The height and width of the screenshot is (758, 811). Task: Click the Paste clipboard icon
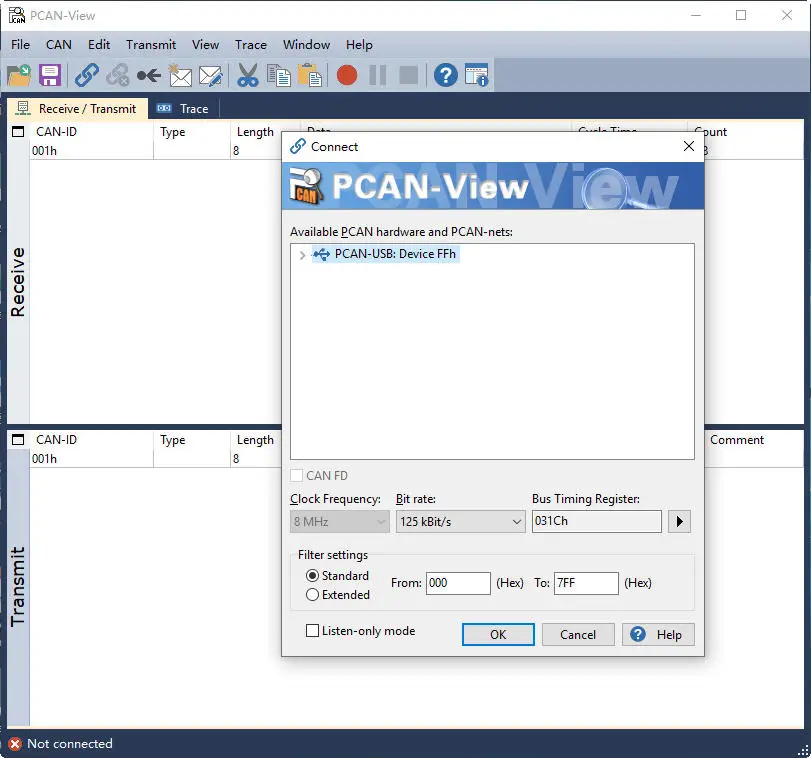pyautogui.click(x=310, y=75)
